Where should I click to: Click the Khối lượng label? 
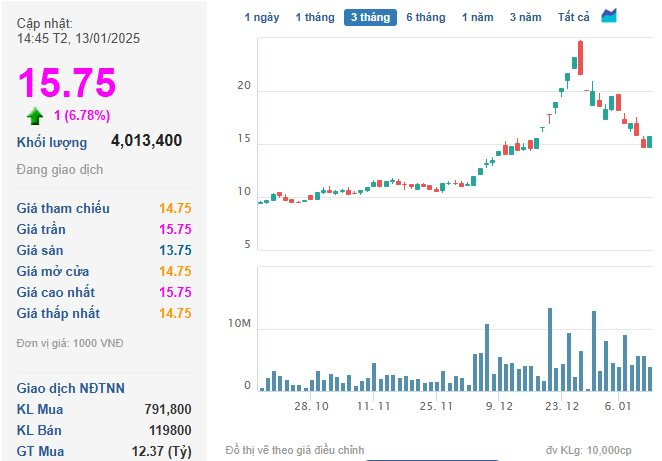click(x=52, y=142)
